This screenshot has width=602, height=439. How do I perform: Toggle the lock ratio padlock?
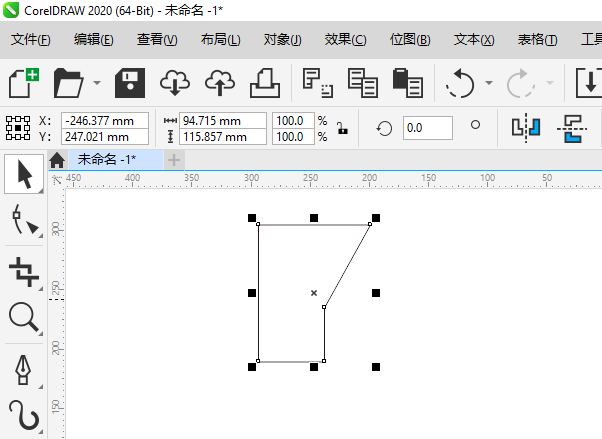click(x=342, y=128)
